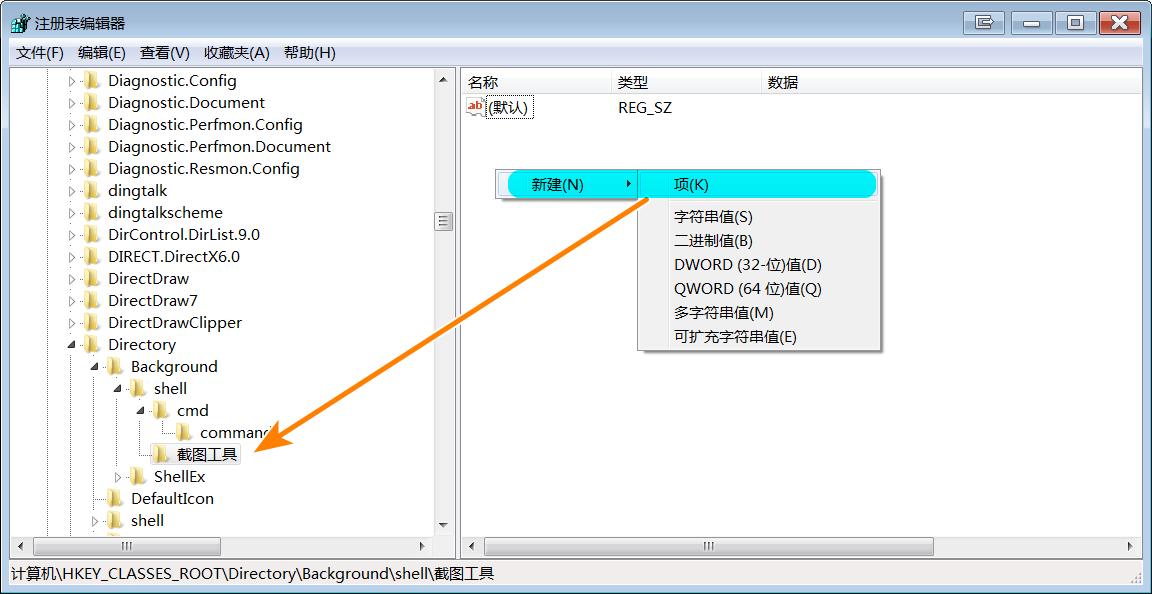The width and height of the screenshot is (1152, 594).
Task: Click the DirControl.DirList.9.0 folder icon
Action: [91, 235]
